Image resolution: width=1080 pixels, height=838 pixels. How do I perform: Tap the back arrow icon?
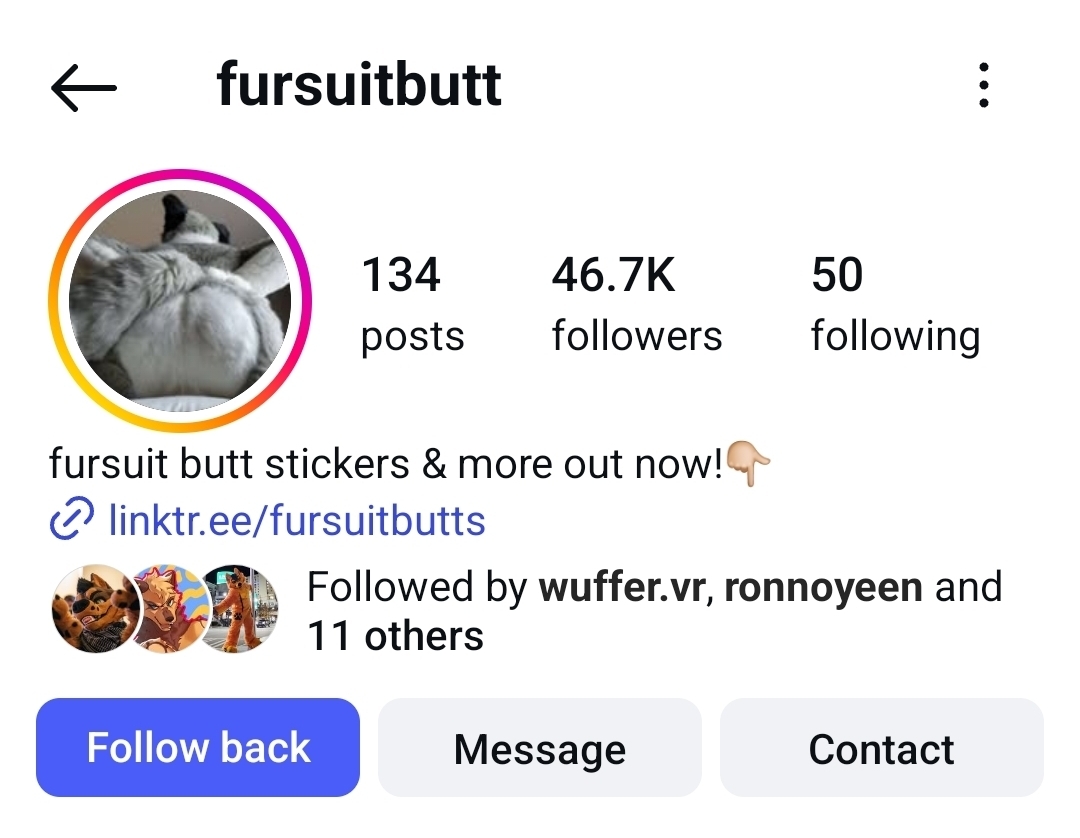84,87
